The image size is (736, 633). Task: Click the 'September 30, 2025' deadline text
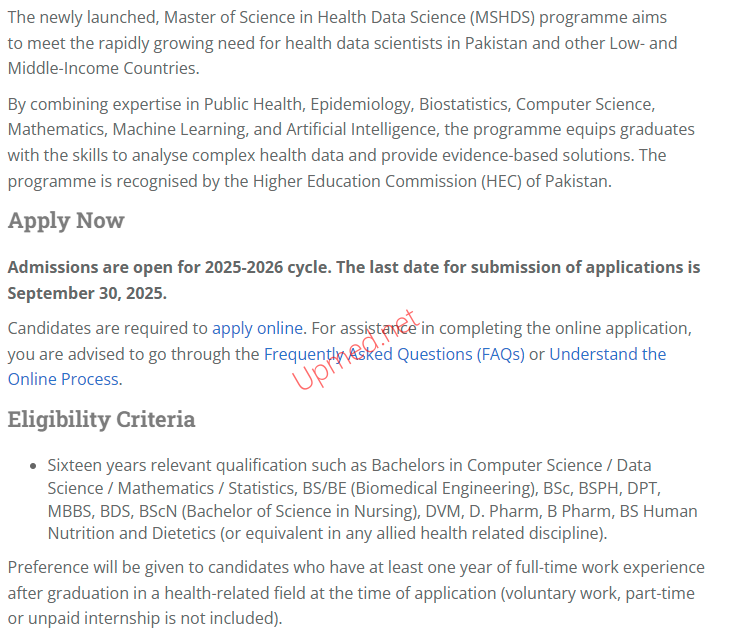tap(87, 293)
